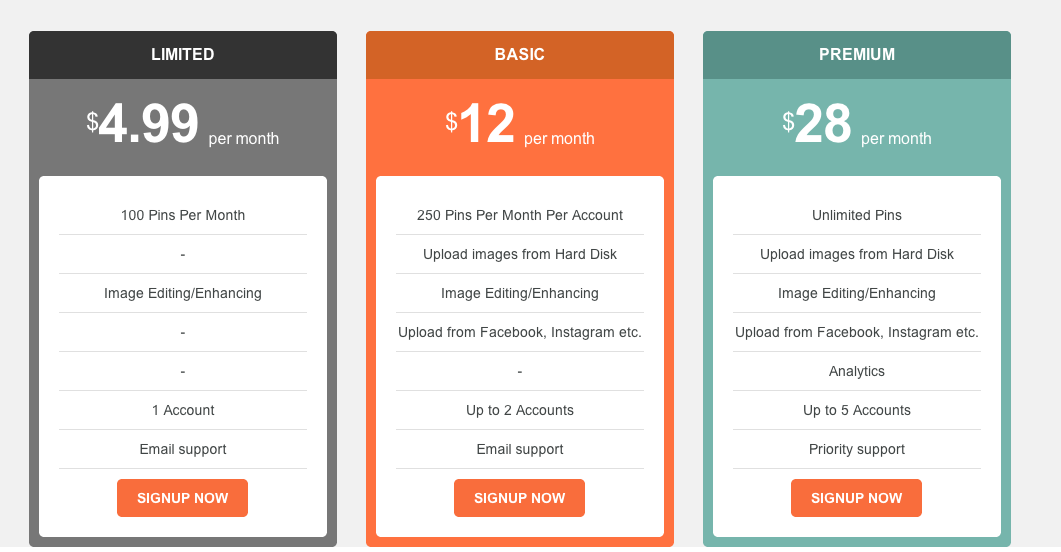The width and height of the screenshot is (1061, 552).
Task: Click the Up to 5 Accounts row
Action: [x=857, y=410]
